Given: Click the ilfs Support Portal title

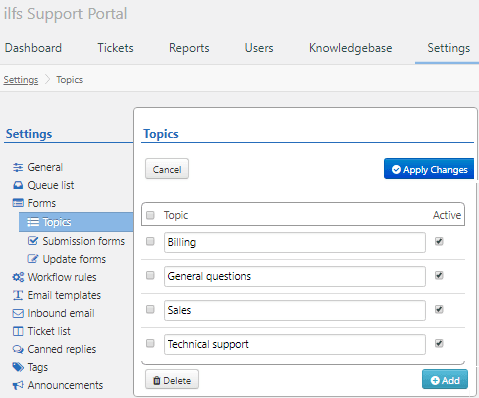Looking at the screenshot, I should tap(65, 14).
